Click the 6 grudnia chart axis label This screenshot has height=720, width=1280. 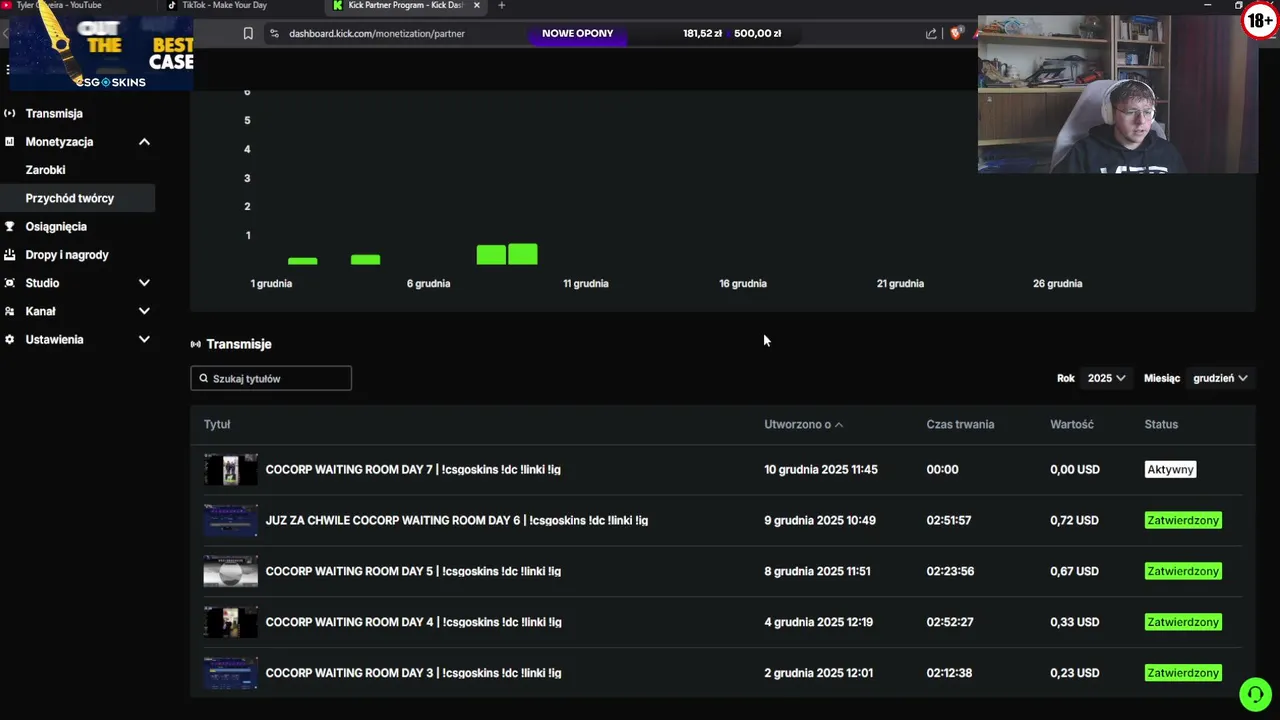pyautogui.click(x=428, y=283)
